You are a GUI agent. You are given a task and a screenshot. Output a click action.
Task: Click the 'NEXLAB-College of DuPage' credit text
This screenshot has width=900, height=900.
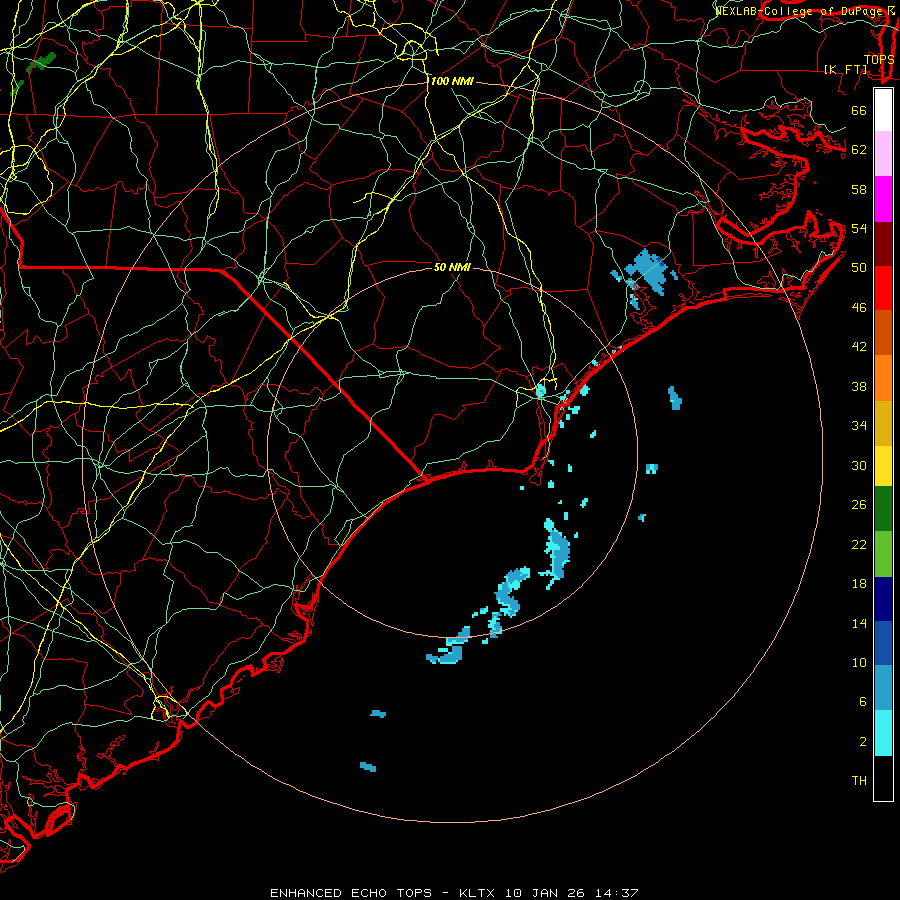coord(798,11)
